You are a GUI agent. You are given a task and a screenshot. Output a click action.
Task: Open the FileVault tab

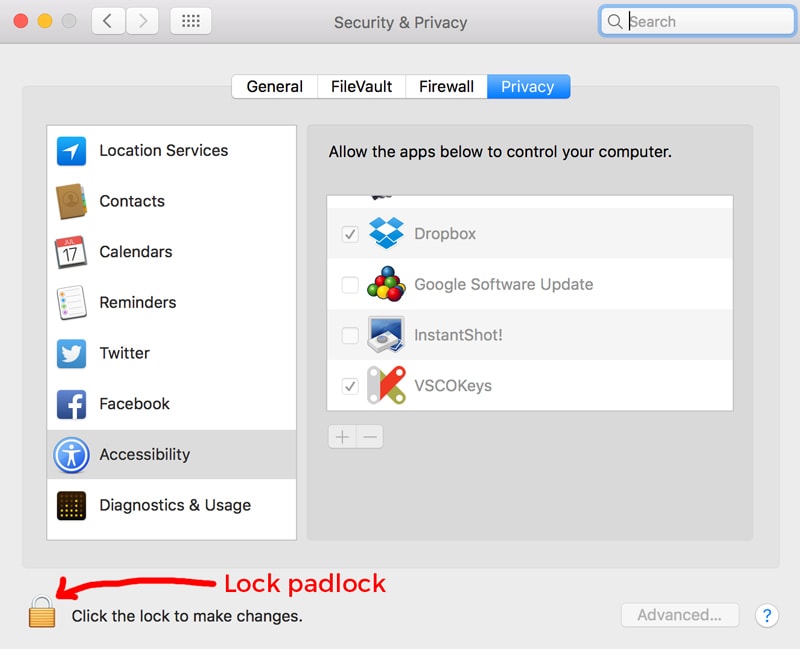[362, 87]
